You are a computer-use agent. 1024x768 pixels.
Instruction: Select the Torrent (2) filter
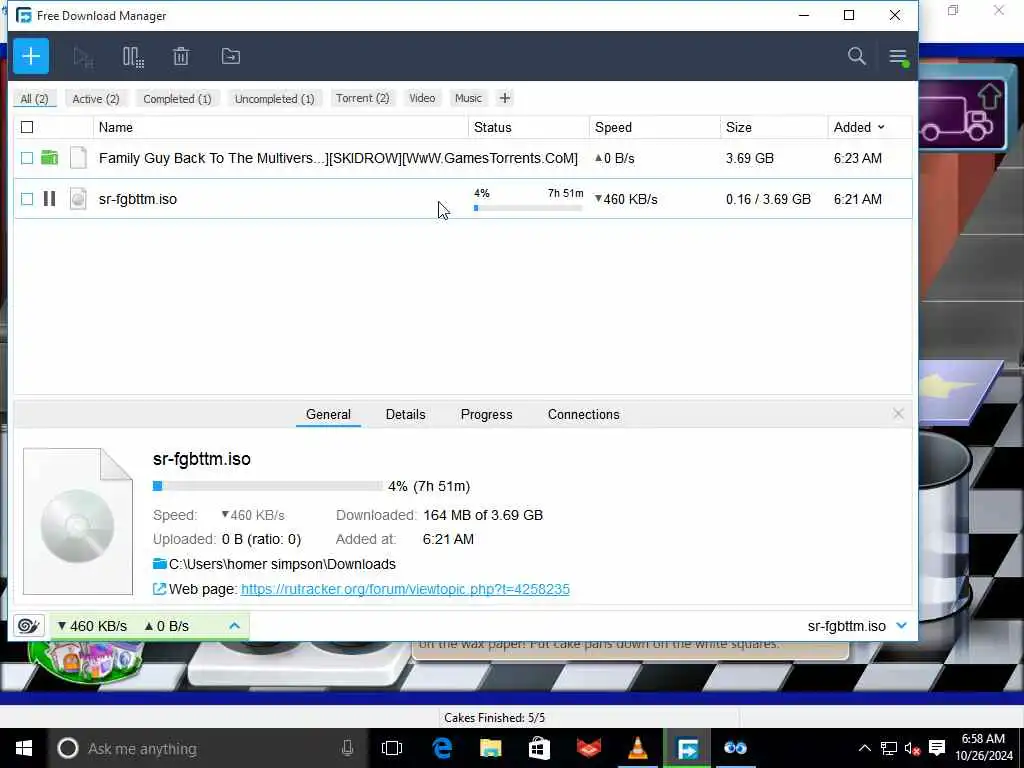362,98
